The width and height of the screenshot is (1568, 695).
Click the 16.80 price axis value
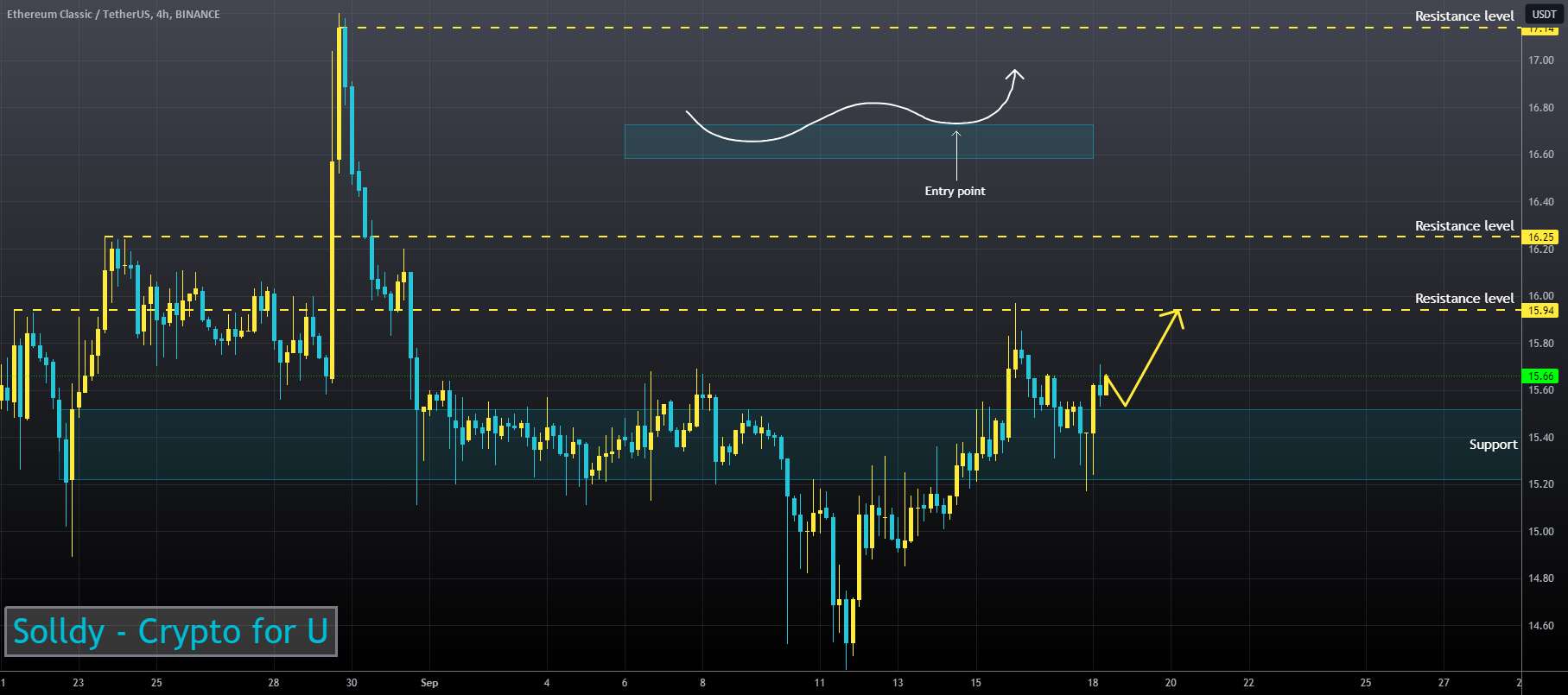tap(1541, 108)
